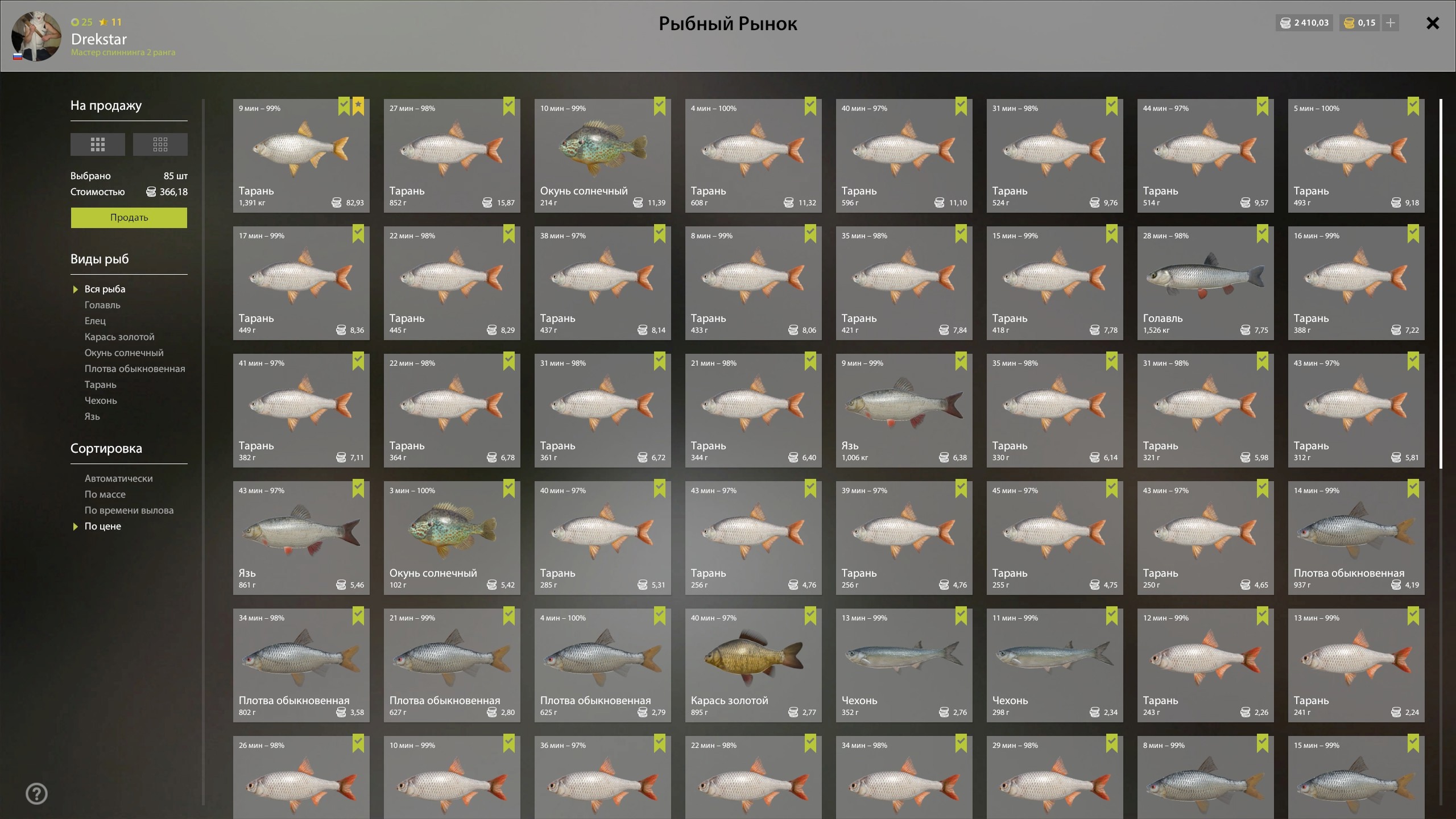Click the gold star trophy marker on 1,391 кг Тарань
This screenshot has height=819, width=1456.
[x=358, y=106]
